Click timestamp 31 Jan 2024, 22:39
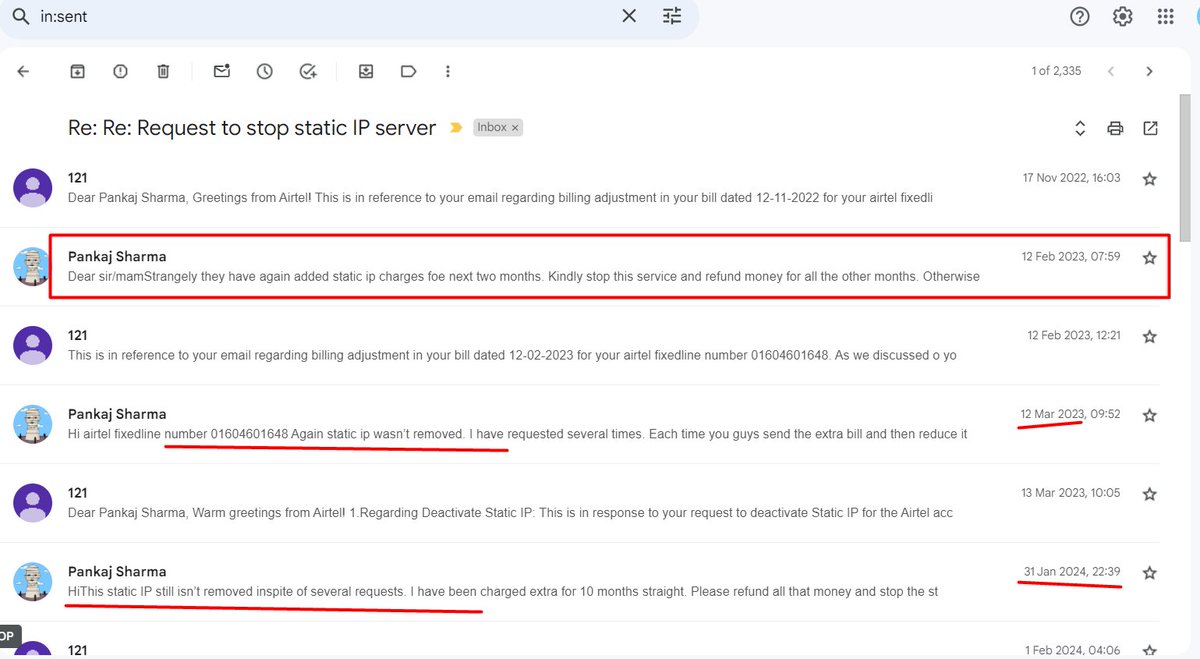The image size is (1200, 659). click(1072, 572)
